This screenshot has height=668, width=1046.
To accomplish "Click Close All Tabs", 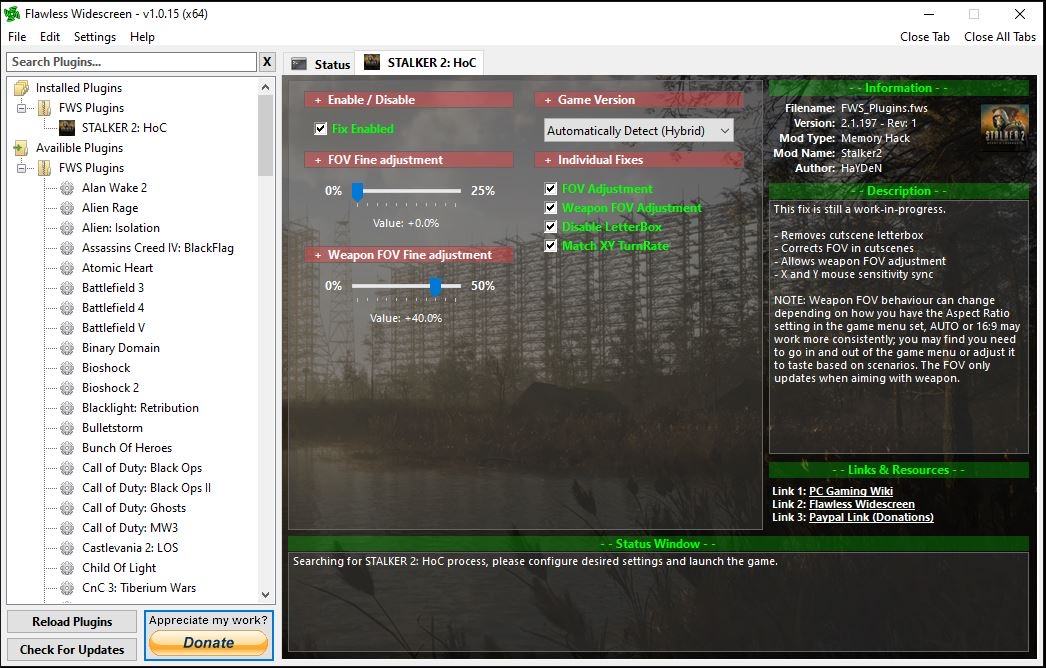I will point(1000,37).
